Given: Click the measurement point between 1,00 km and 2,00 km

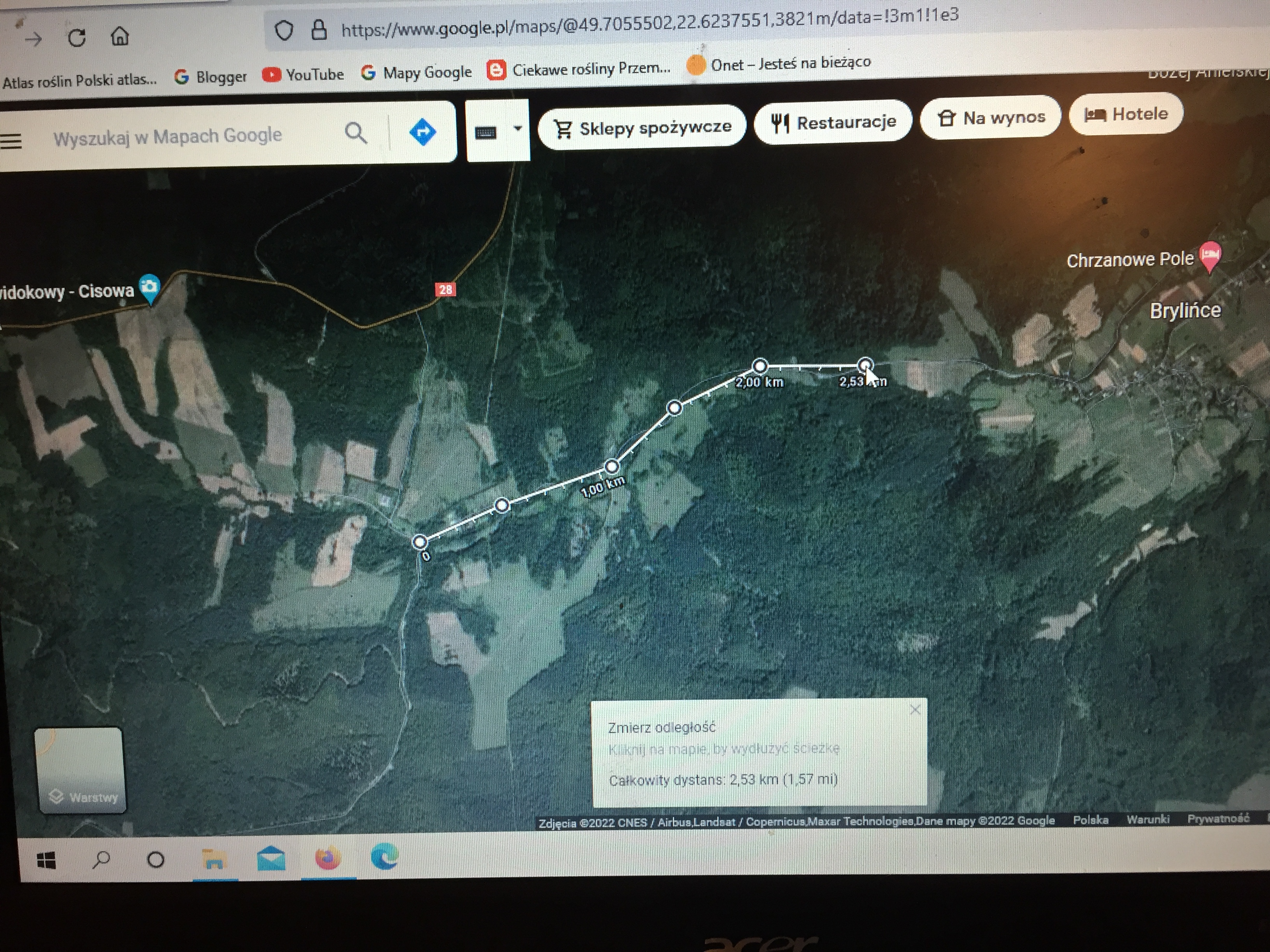Looking at the screenshot, I should pyautogui.click(x=675, y=408).
